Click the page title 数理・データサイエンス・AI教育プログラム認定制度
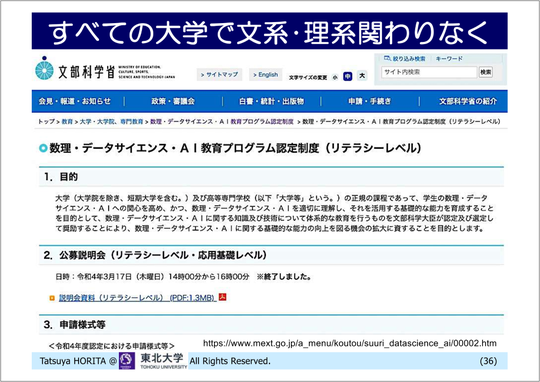This screenshot has width=540, height=382. (x=235, y=148)
